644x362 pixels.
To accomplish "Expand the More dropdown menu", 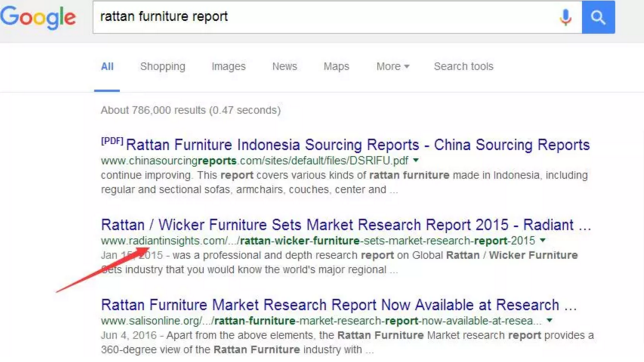I will coord(393,67).
